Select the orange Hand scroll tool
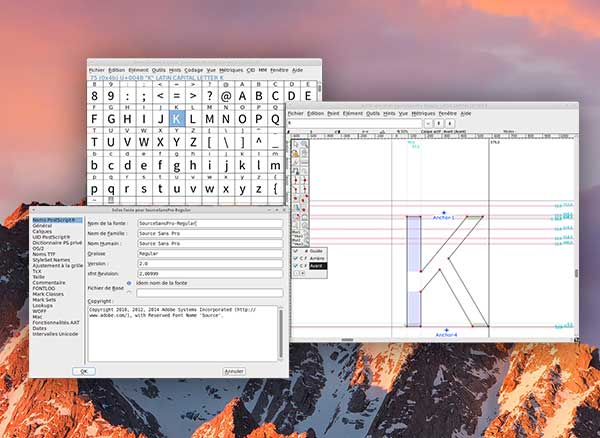 (x=296, y=154)
